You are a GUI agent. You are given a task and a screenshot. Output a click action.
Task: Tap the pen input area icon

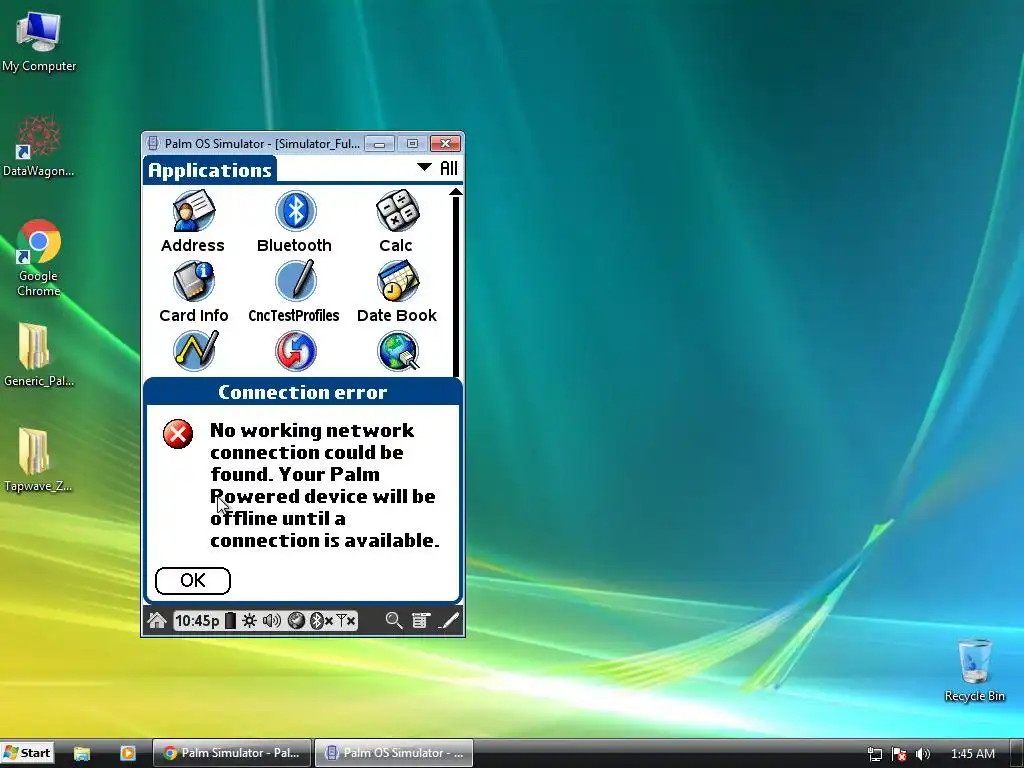pos(449,620)
